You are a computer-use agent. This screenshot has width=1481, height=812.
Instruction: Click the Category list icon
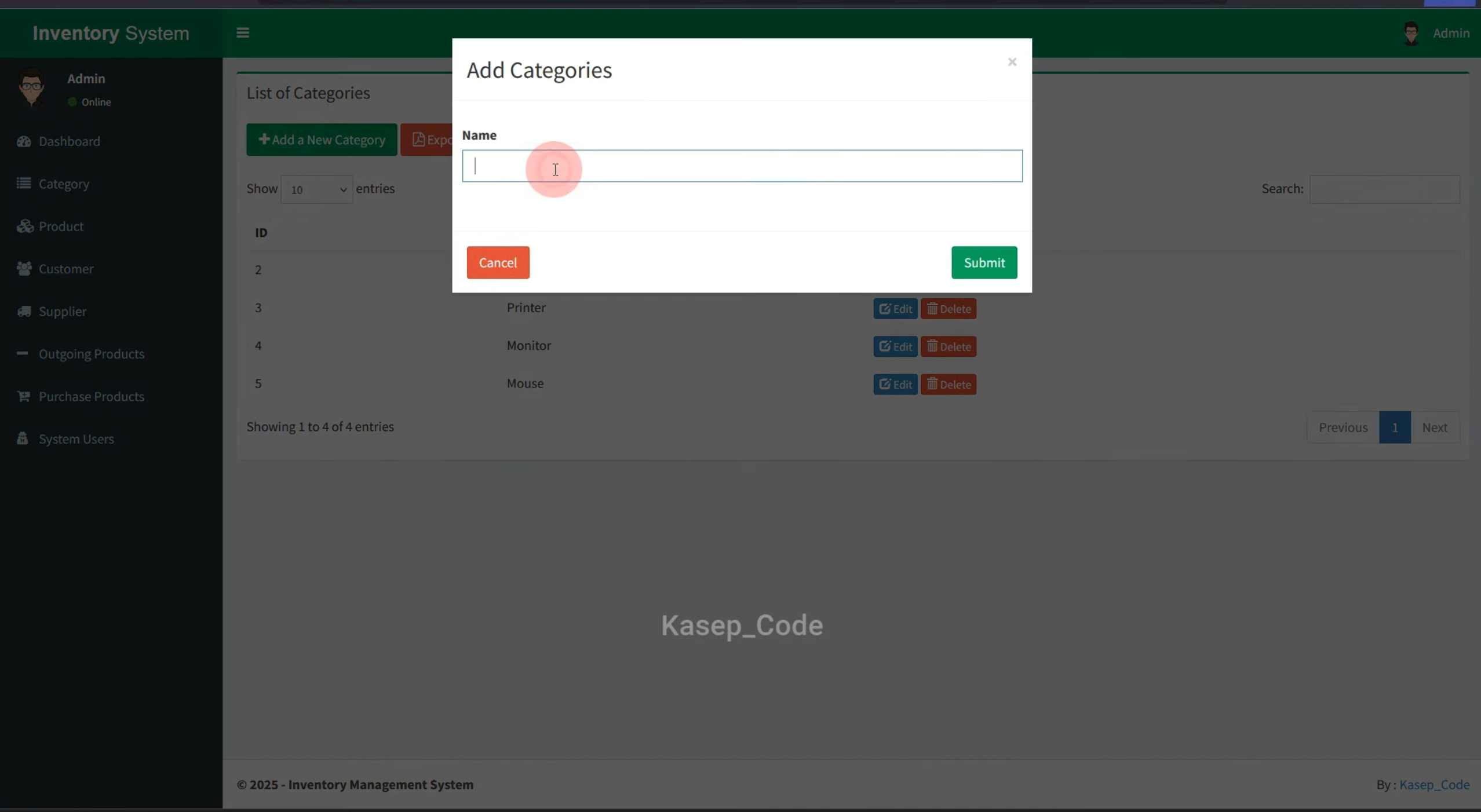click(24, 184)
